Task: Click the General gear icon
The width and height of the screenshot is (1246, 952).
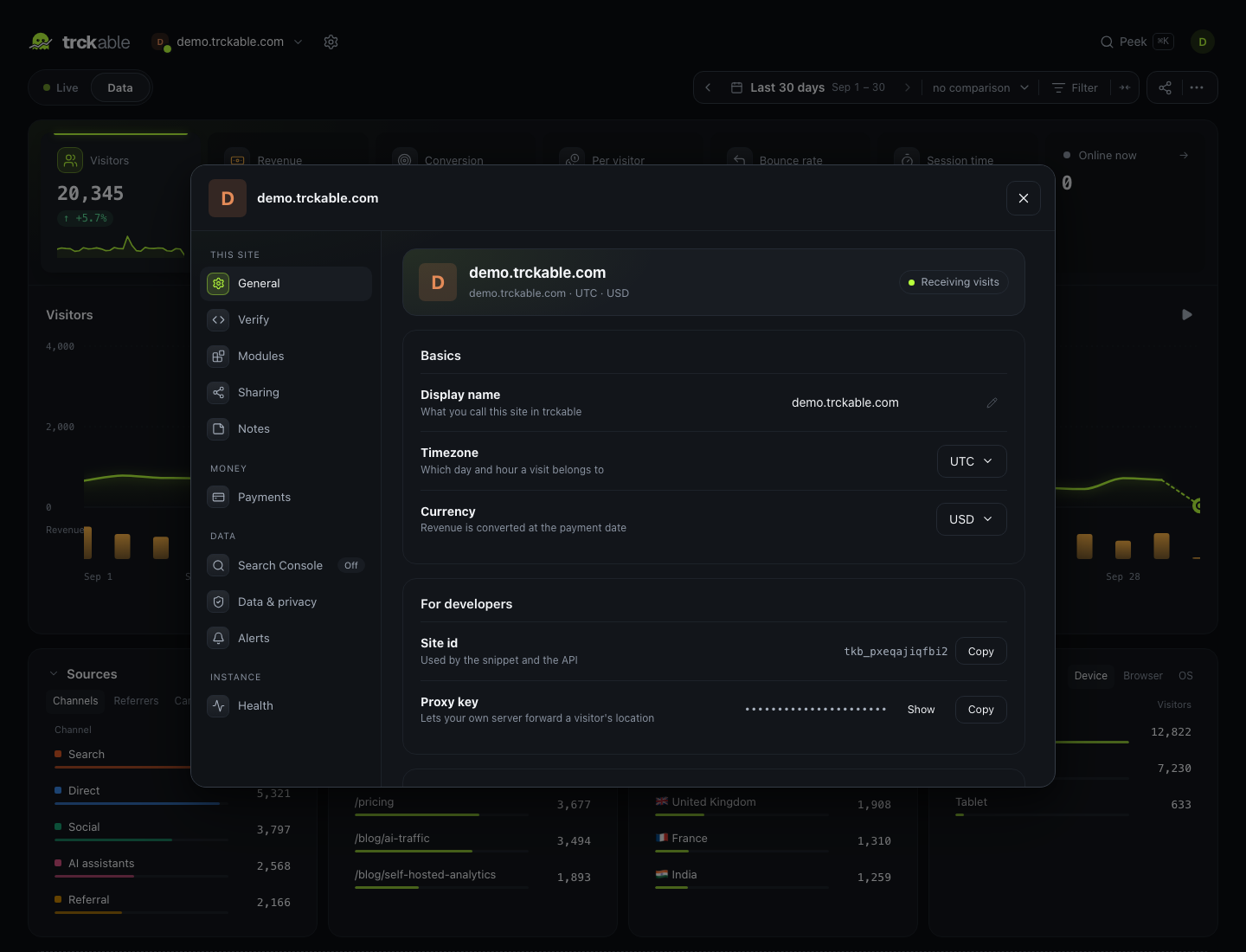Action: (x=219, y=284)
